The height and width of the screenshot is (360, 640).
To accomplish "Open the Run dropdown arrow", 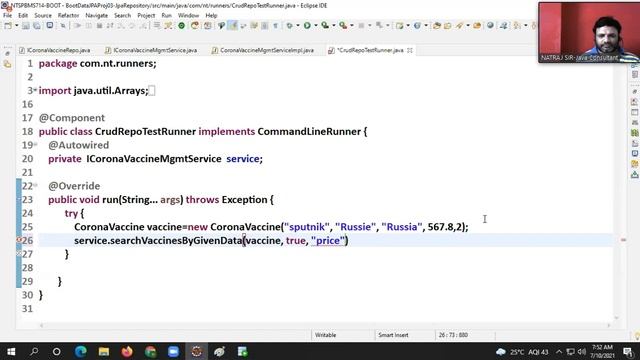I will click(x=316, y=26).
